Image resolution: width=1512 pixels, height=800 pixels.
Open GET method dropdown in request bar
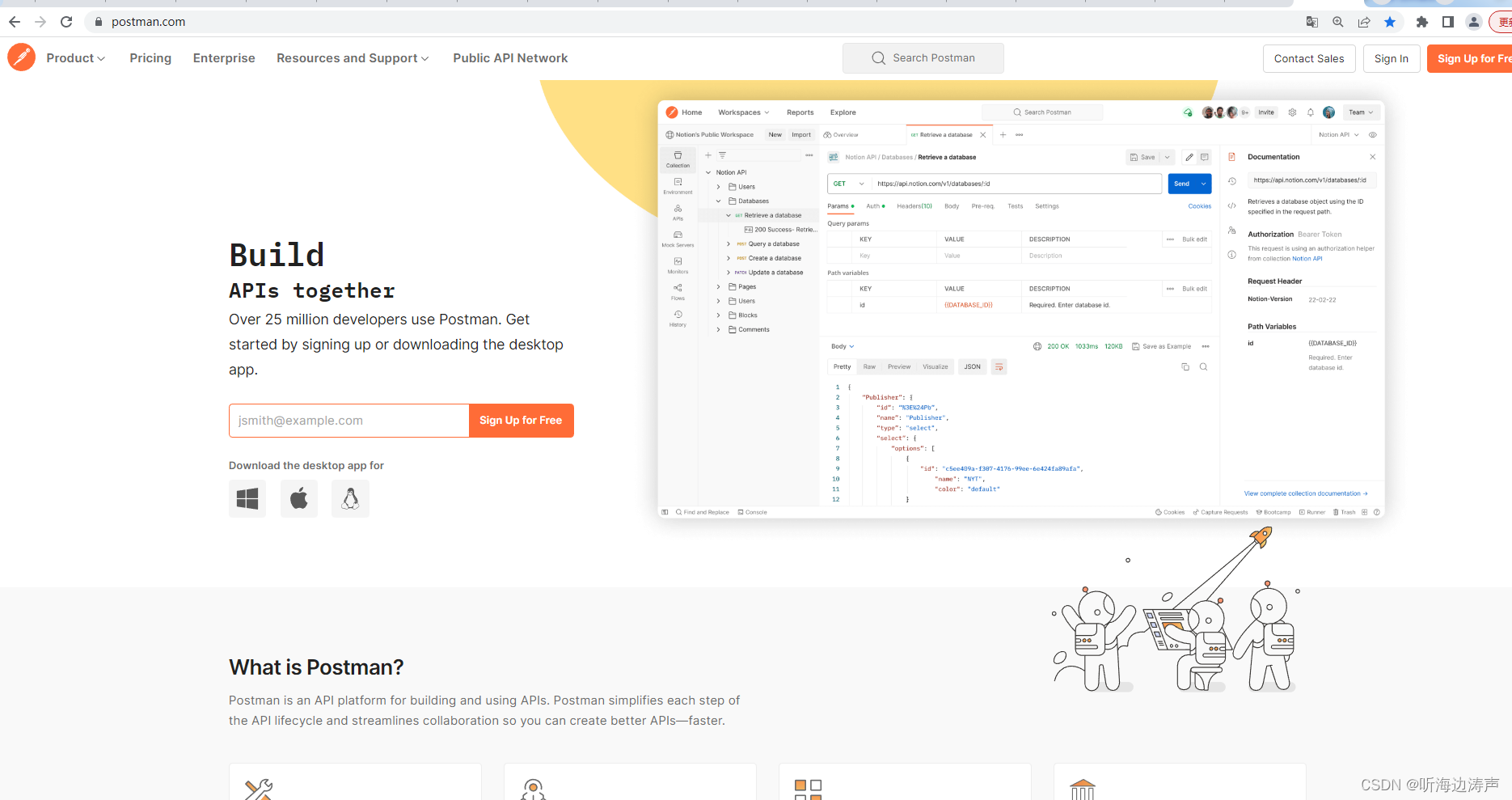click(849, 184)
